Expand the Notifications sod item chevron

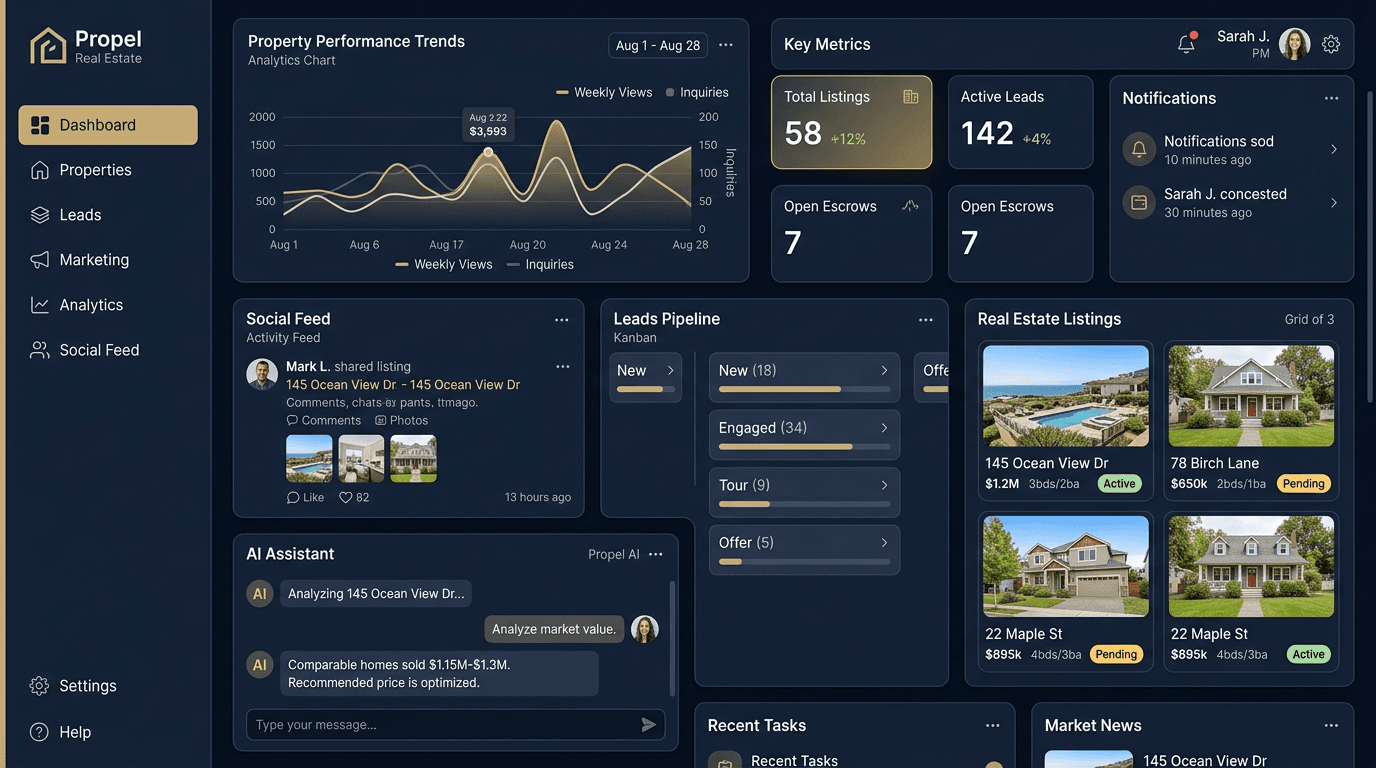pos(1334,150)
